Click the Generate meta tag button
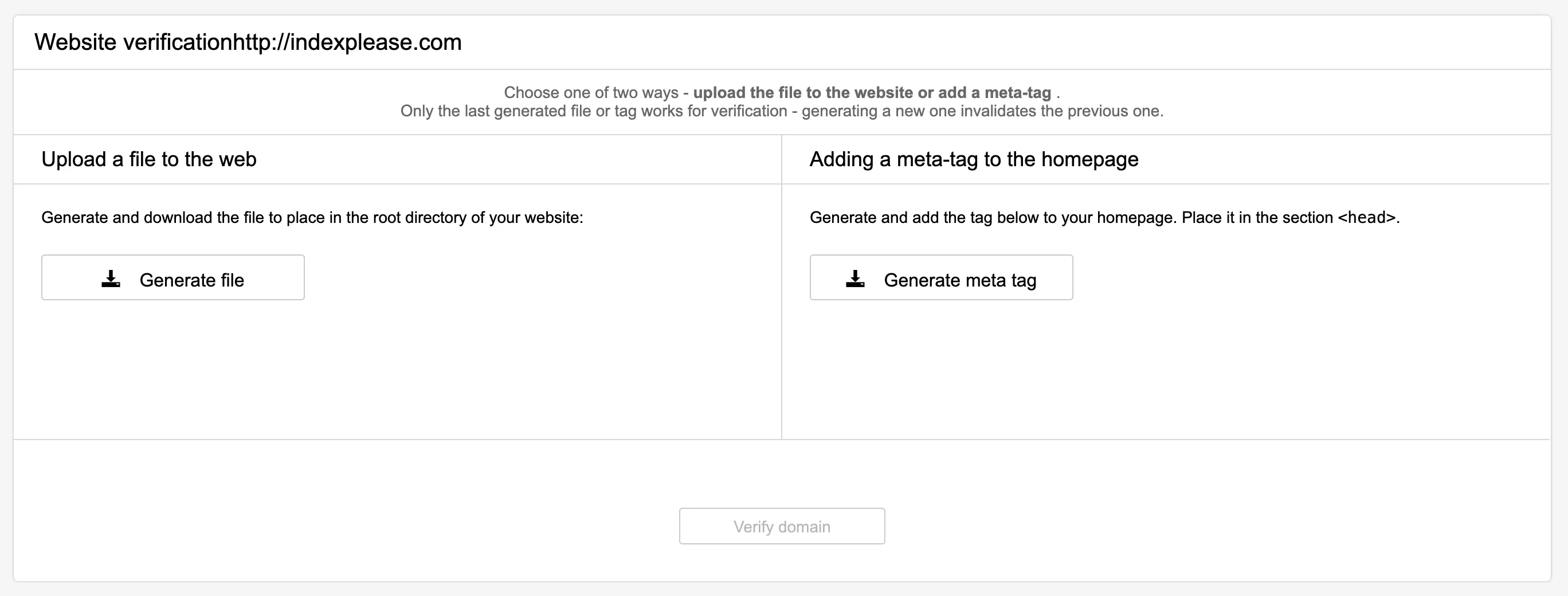This screenshot has width=1568, height=596. pos(941,277)
